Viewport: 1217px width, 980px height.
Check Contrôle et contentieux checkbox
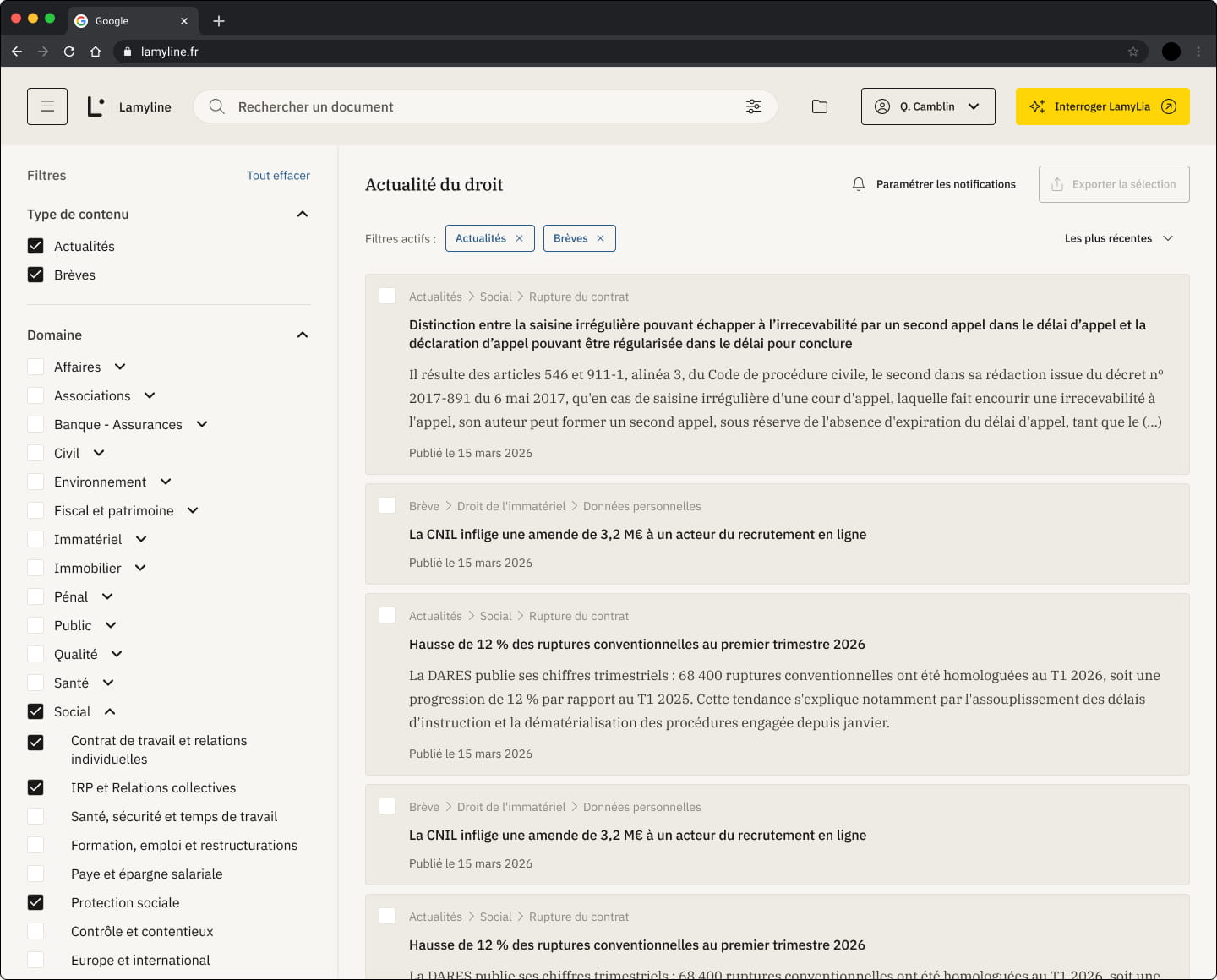click(35, 931)
